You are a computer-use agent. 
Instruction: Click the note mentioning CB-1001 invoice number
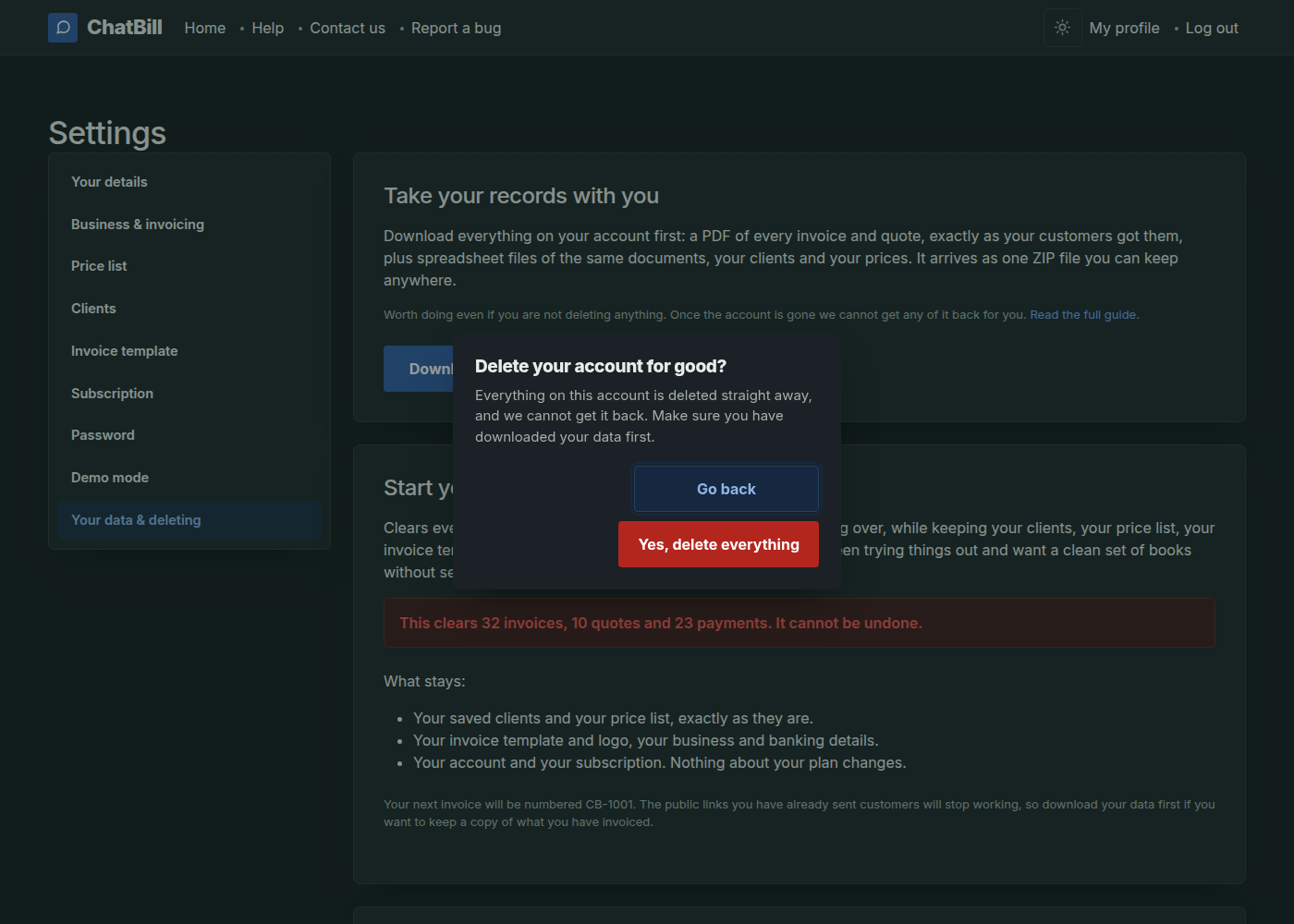click(x=800, y=813)
